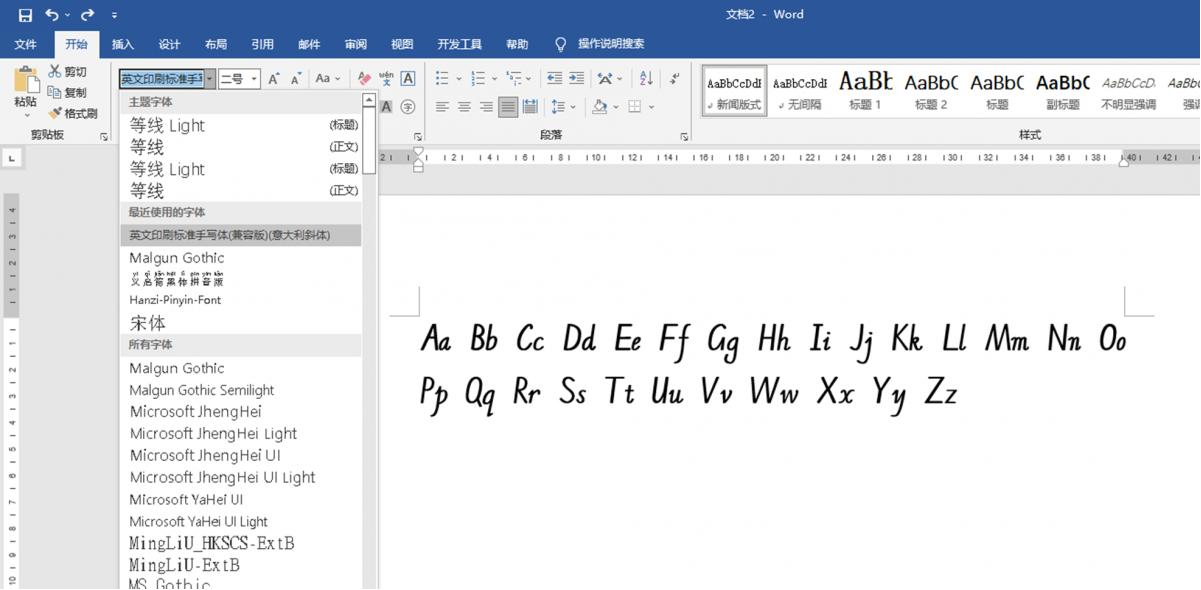The width and height of the screenshot is (1201, 590).
Task: Open the font size dropdown (二号)
Action: point(255,79)
